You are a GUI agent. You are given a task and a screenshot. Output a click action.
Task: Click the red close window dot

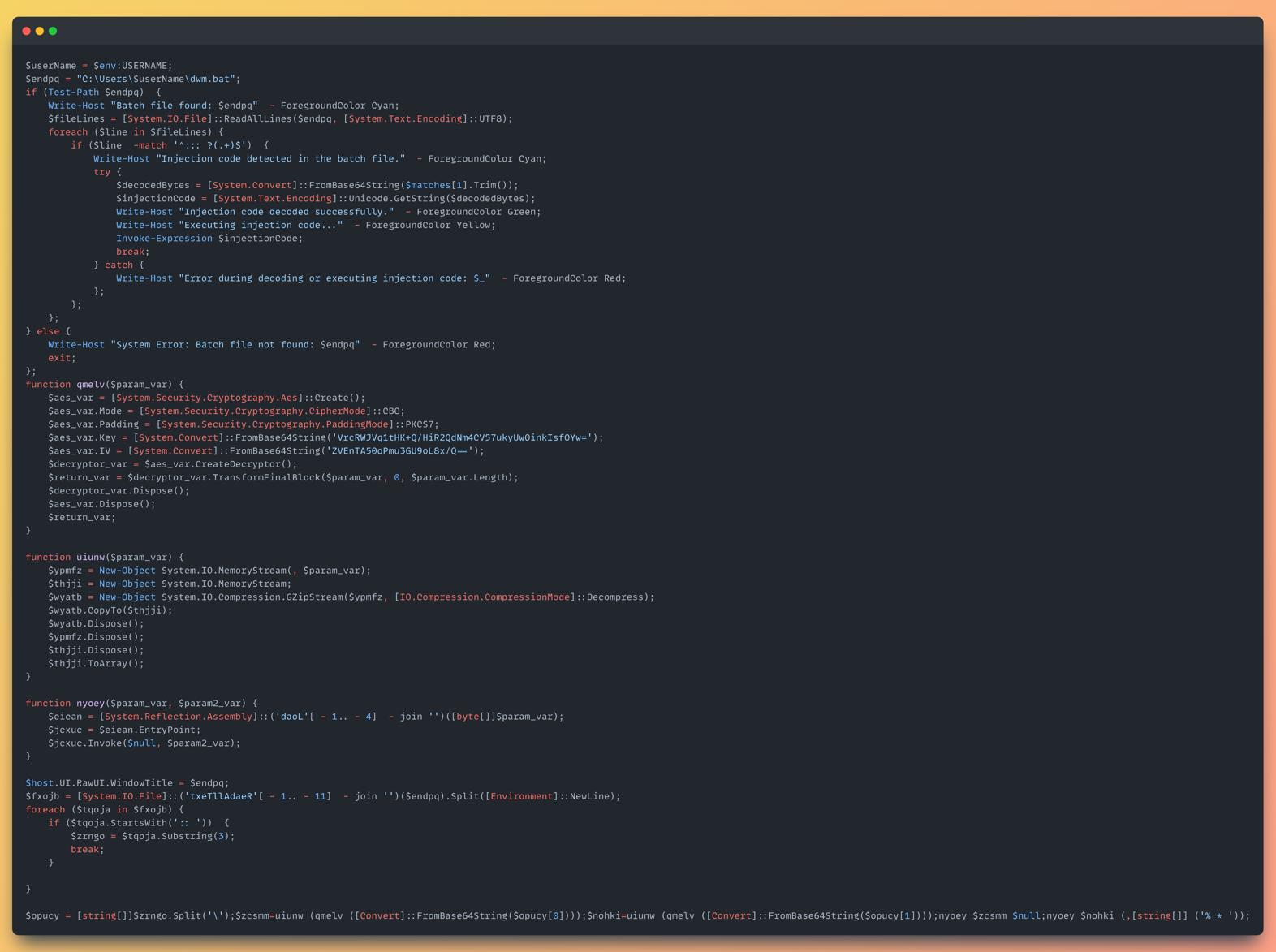click(27, 31)
